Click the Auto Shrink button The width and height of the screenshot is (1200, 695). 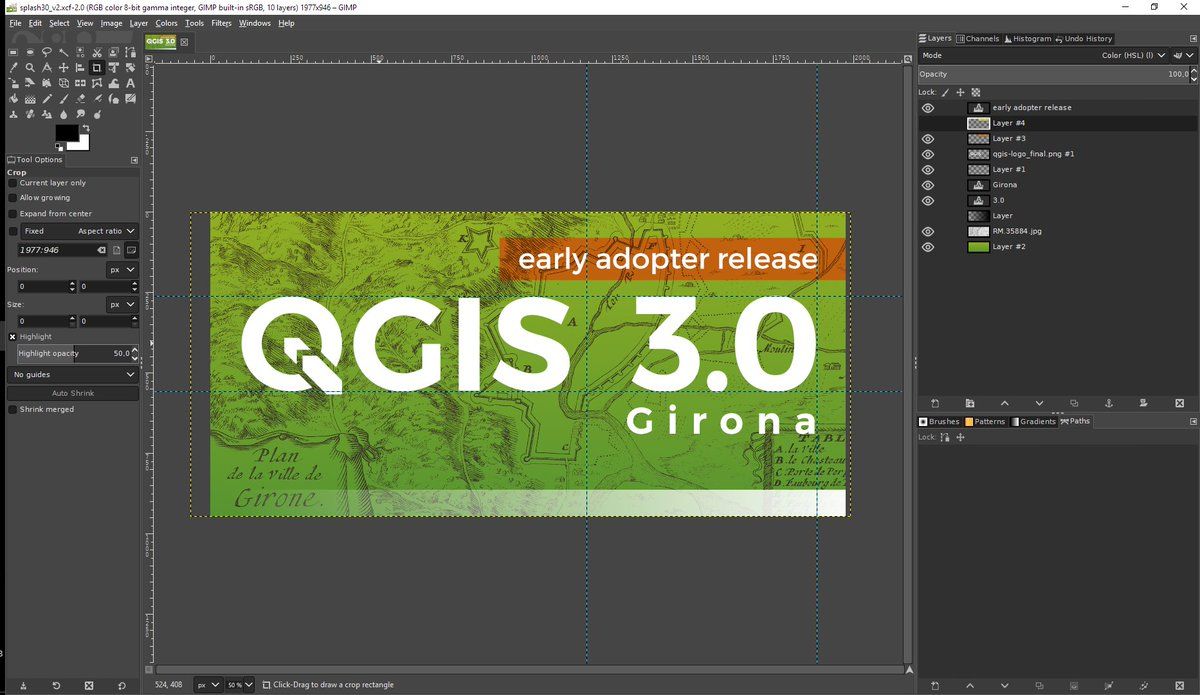73,393
